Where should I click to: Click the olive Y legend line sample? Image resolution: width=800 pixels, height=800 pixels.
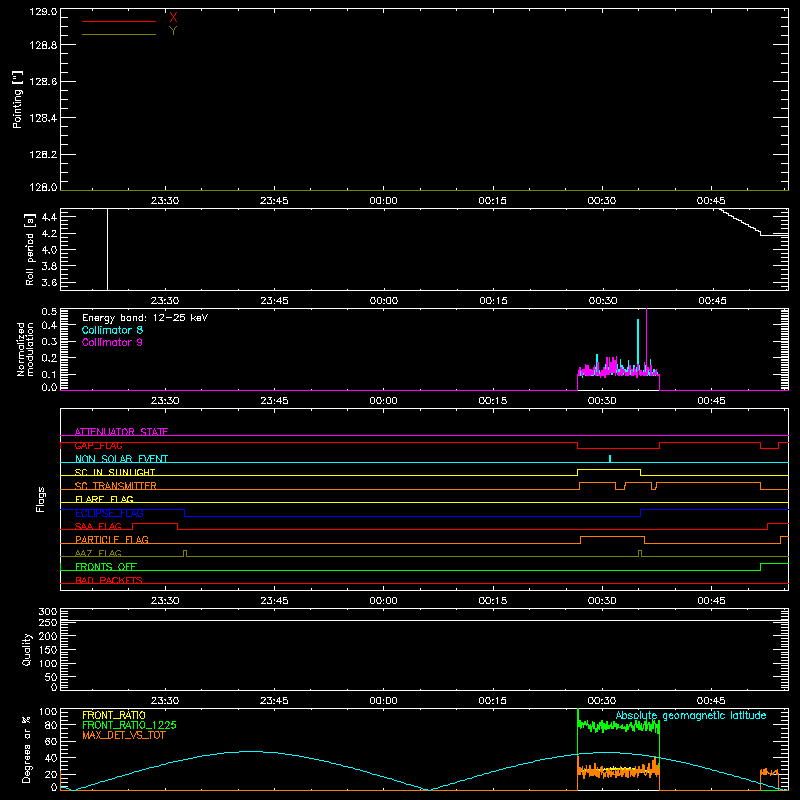tap(119, 34)
